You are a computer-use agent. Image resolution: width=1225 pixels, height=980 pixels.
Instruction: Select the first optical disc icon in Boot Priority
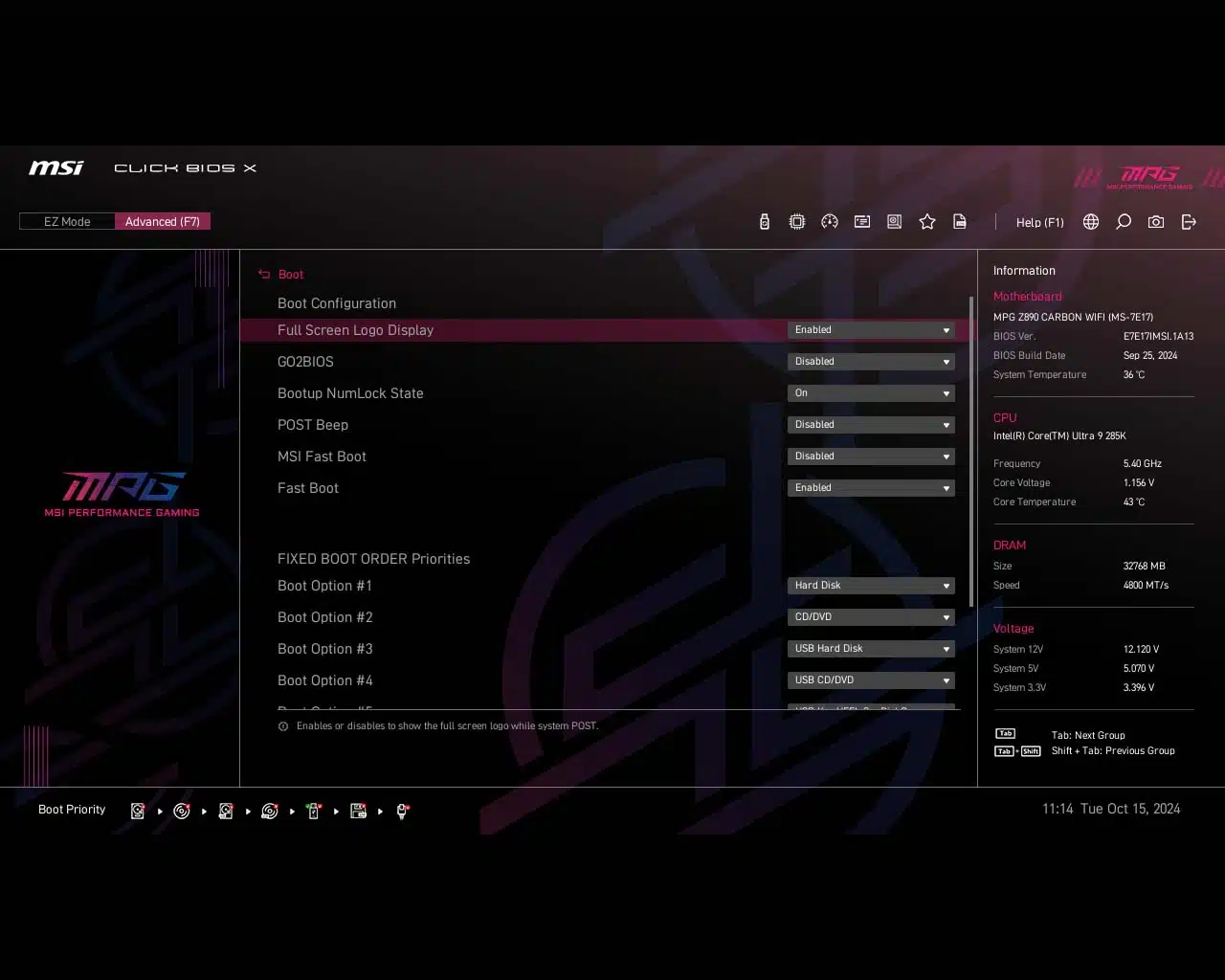click(x=182, y=811)
